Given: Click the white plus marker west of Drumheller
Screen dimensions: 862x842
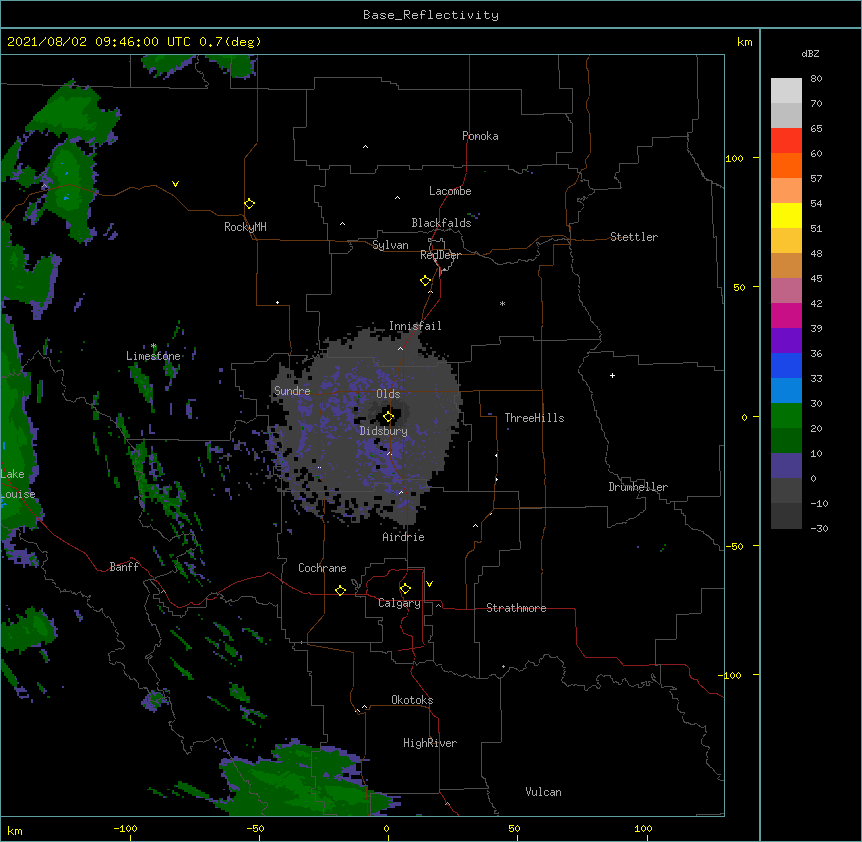Looking at the screenshot, I should (612, 375).
